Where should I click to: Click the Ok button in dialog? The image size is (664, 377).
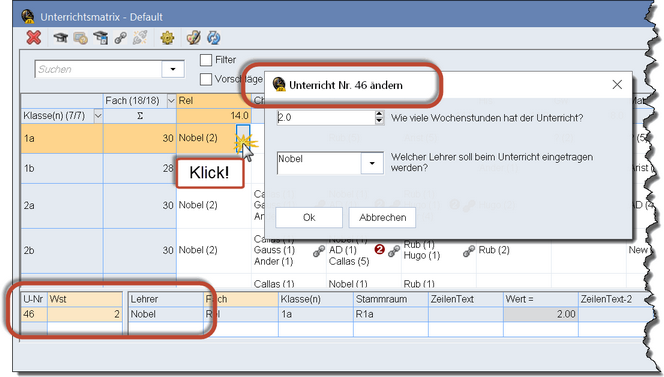pyautogui.click(x=309, y=217)
